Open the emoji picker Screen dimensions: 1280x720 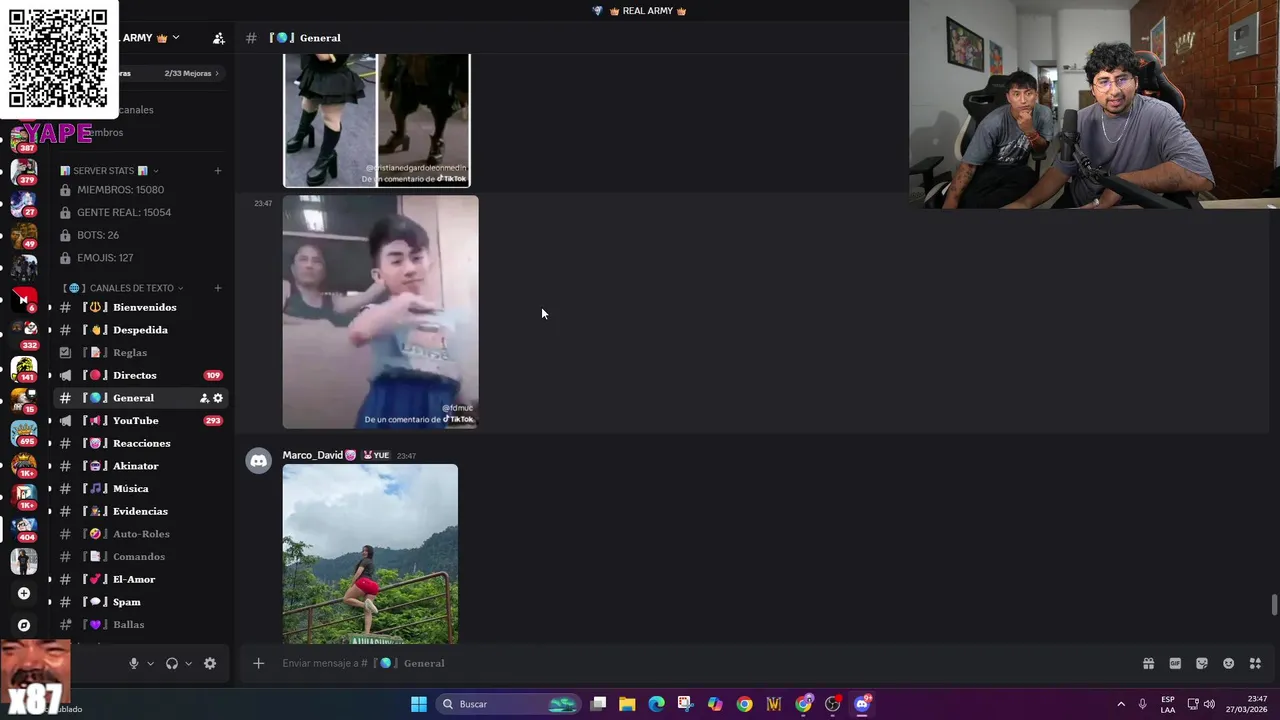1229,663
